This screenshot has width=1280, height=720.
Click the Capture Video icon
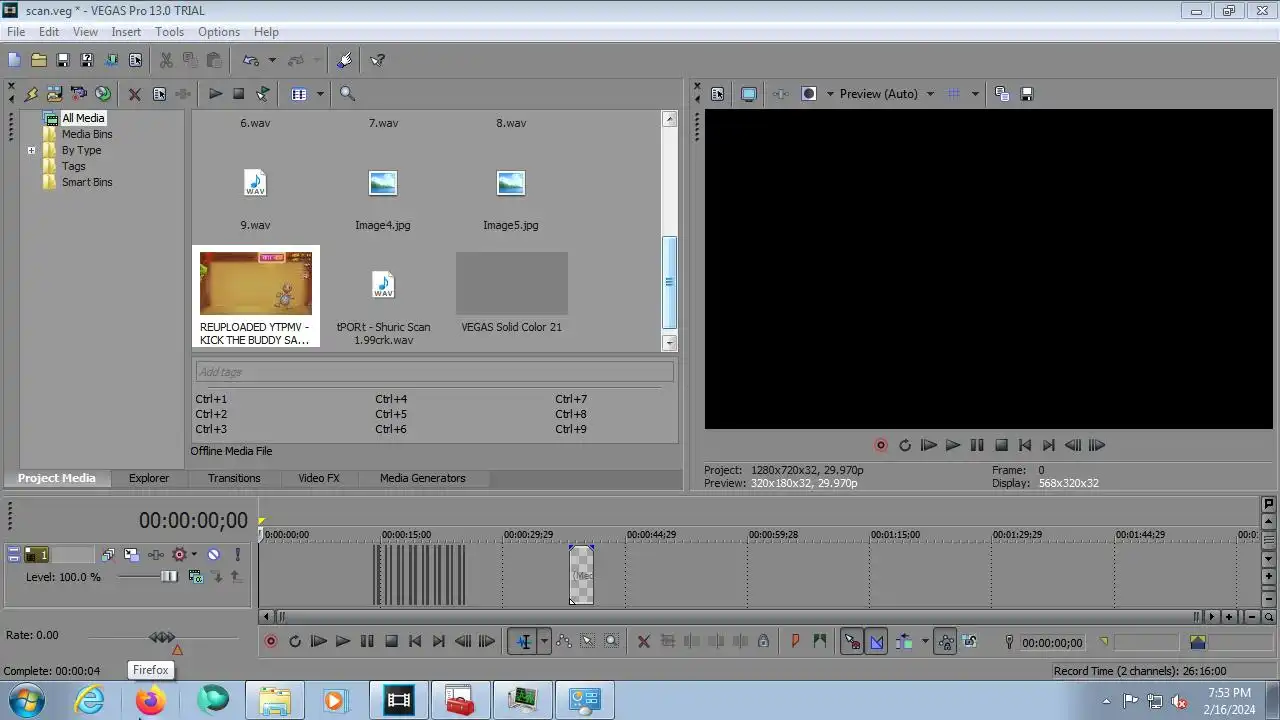coord(78,94)
